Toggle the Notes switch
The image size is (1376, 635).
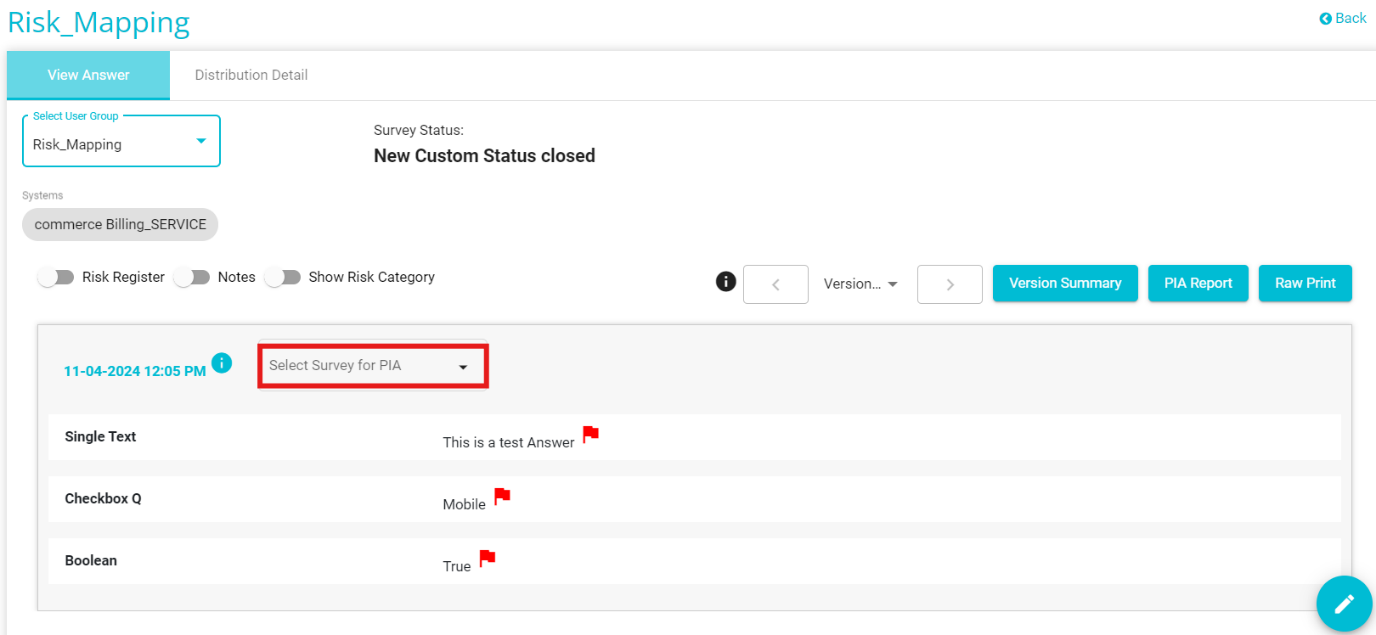tap(192, 277)
